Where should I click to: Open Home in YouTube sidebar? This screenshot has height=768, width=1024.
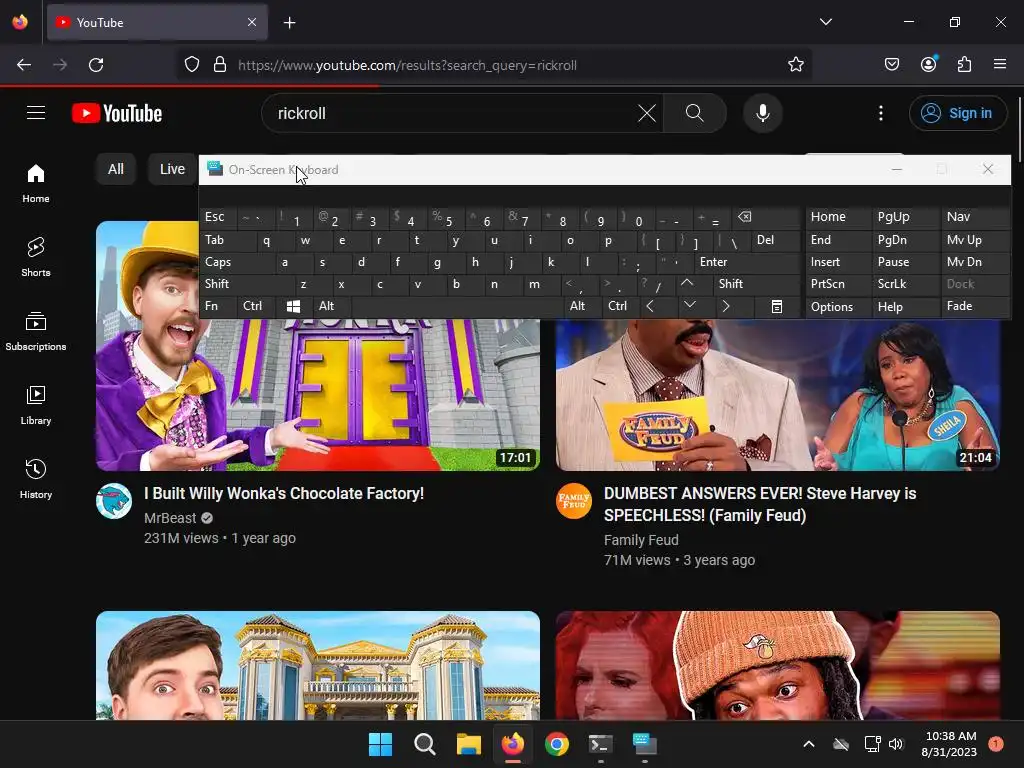(36, 184)
